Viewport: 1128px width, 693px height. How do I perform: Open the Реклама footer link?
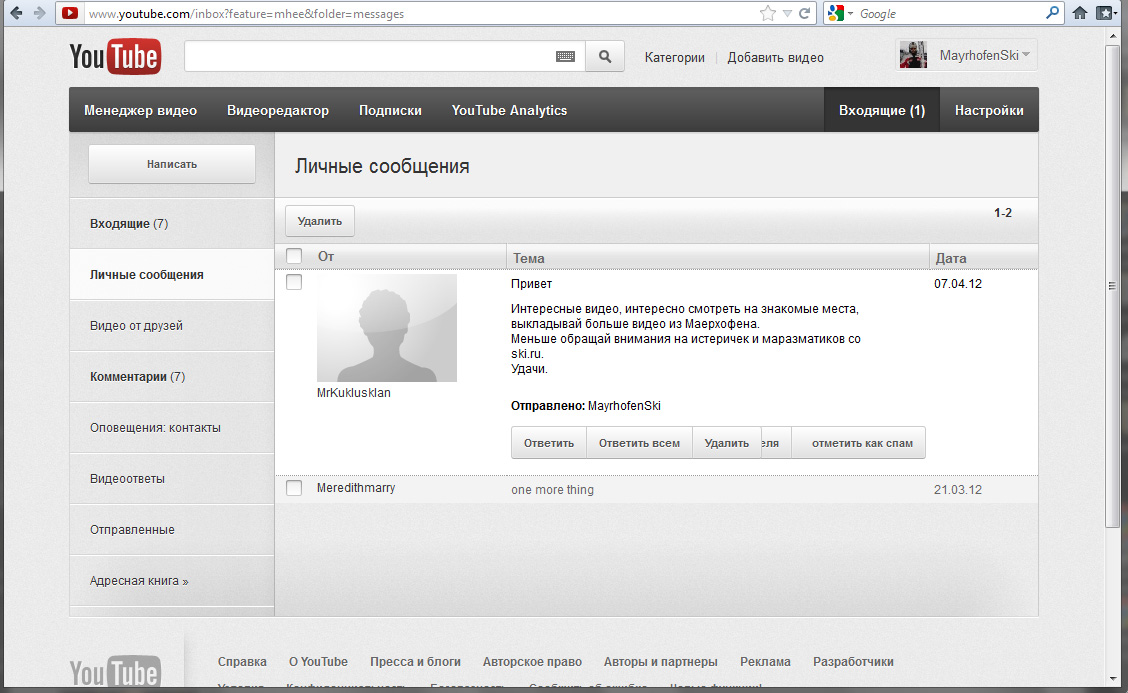coord(765,662)
